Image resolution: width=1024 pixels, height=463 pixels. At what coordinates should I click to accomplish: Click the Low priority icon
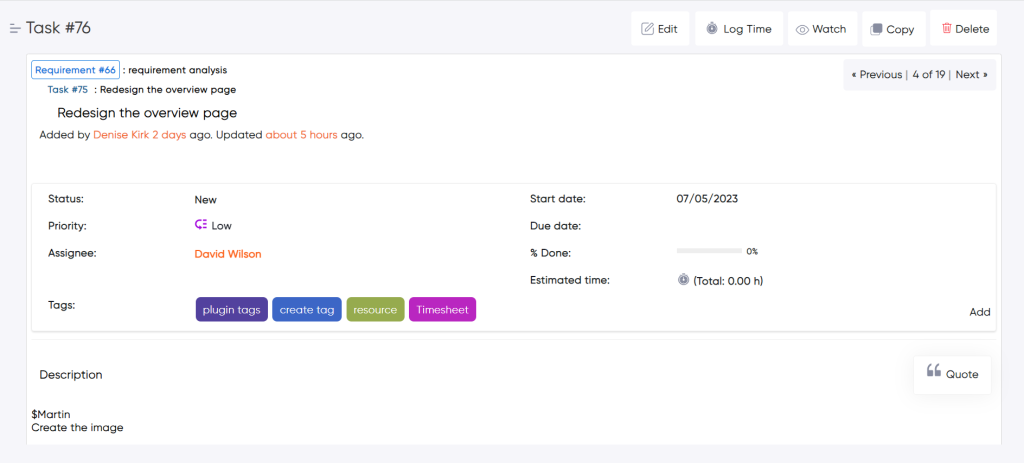point(200,226)
